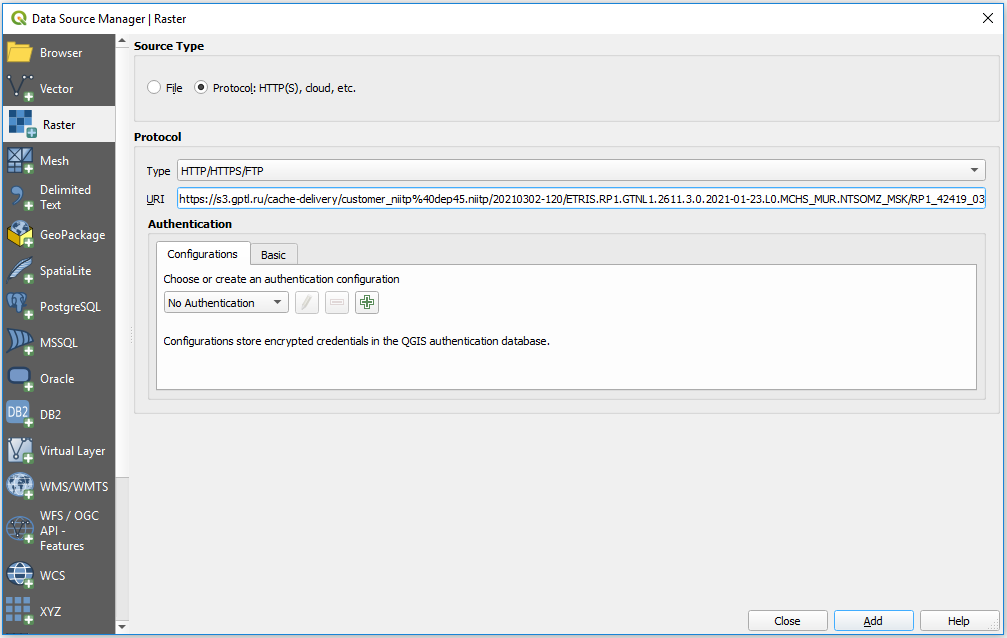This screenshot has width=1007, height=638.
Task: Switch to the Basic authentication tab
Action: (x=273, y=255)
